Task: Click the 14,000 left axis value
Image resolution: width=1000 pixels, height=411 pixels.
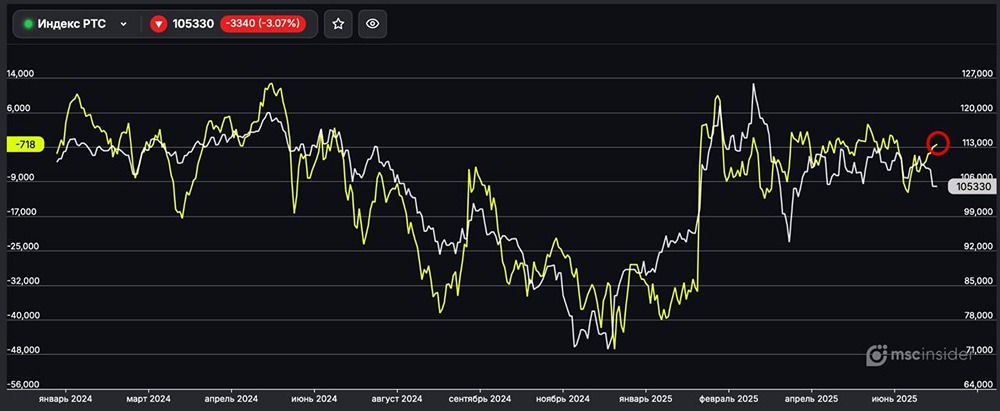Action: (21, 74)
